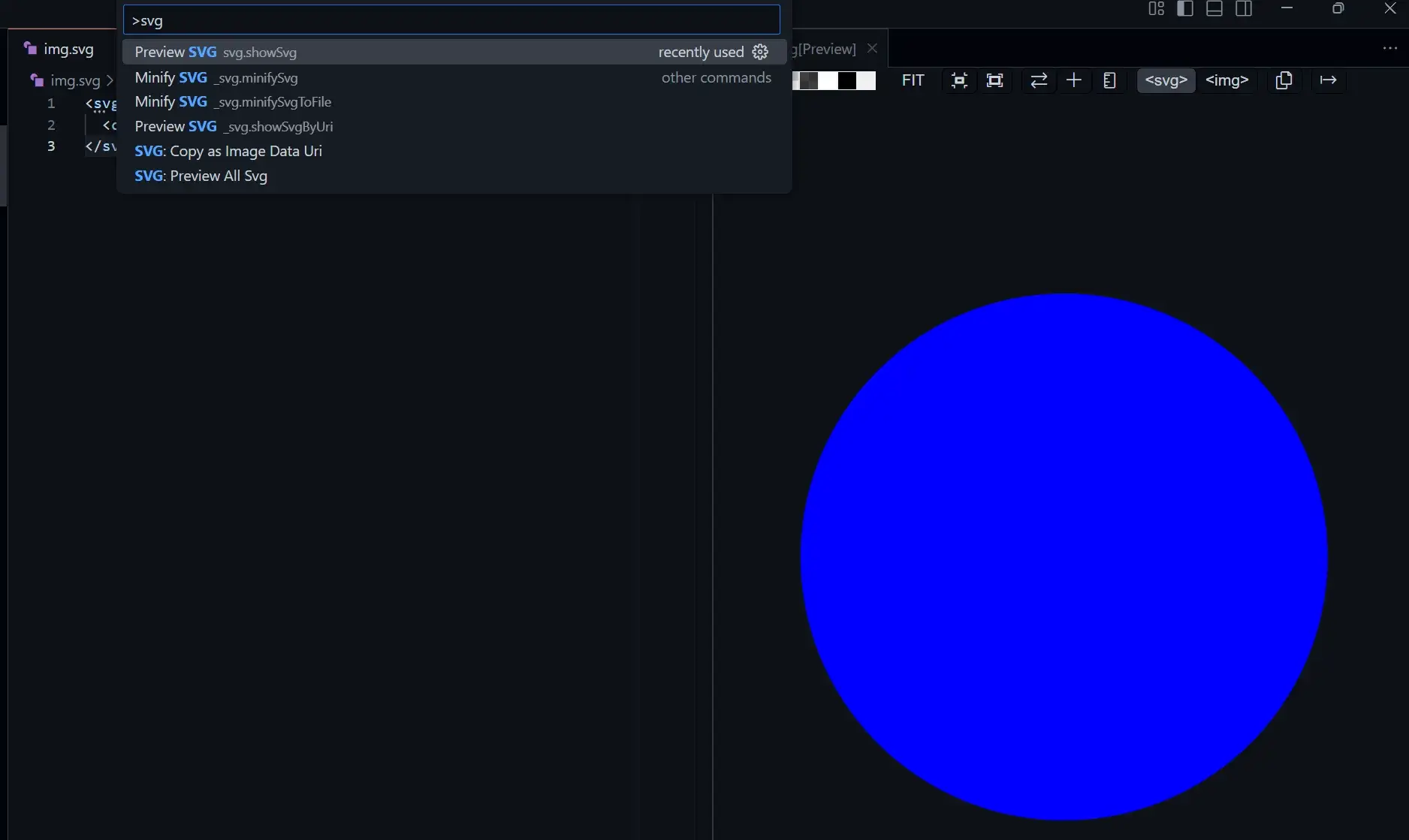Switch preview mode to <svg>

[1166, 80]
